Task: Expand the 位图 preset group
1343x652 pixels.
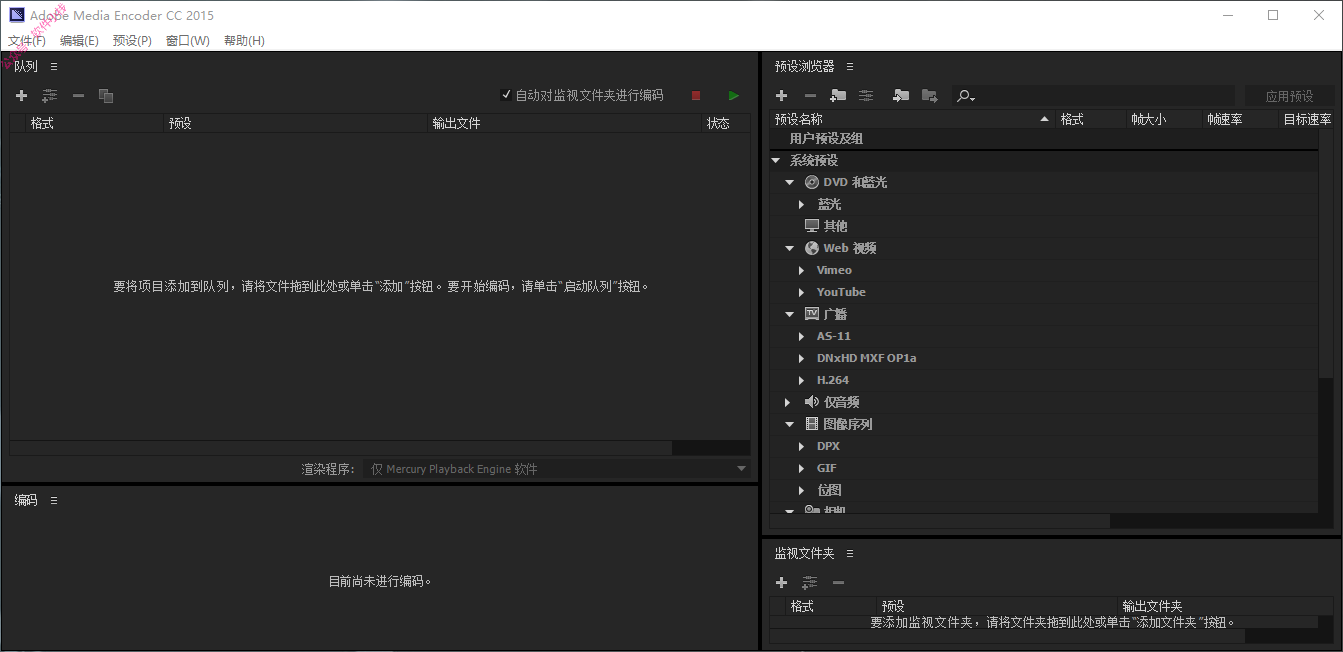Action: tap(802, 491)
